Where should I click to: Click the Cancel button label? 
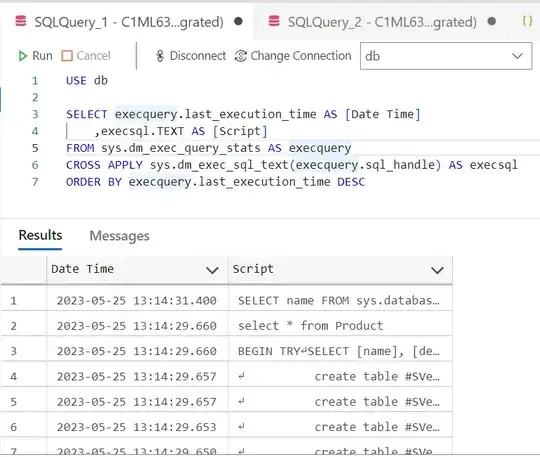click(x=94, y=56)
